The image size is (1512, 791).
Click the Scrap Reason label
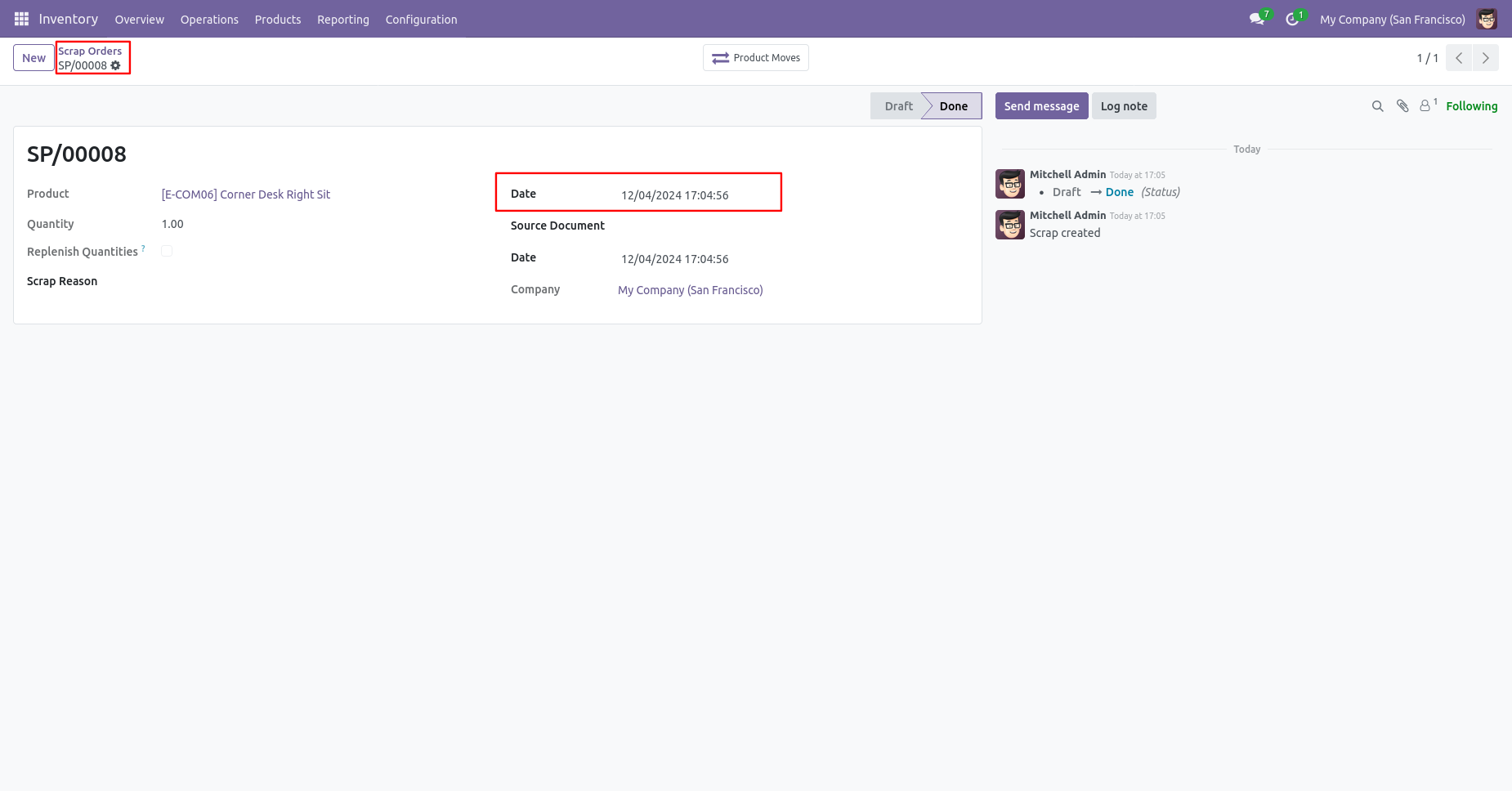pos(62,281)
